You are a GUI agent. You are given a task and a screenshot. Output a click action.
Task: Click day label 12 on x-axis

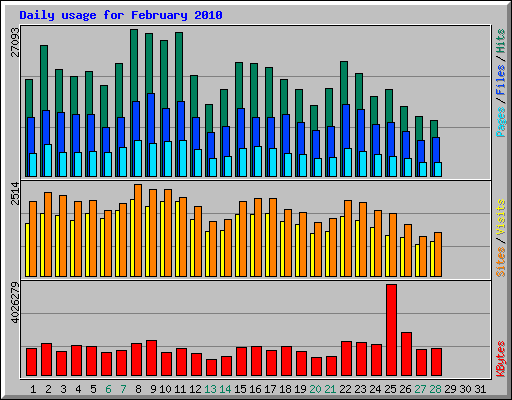point(195,389)
